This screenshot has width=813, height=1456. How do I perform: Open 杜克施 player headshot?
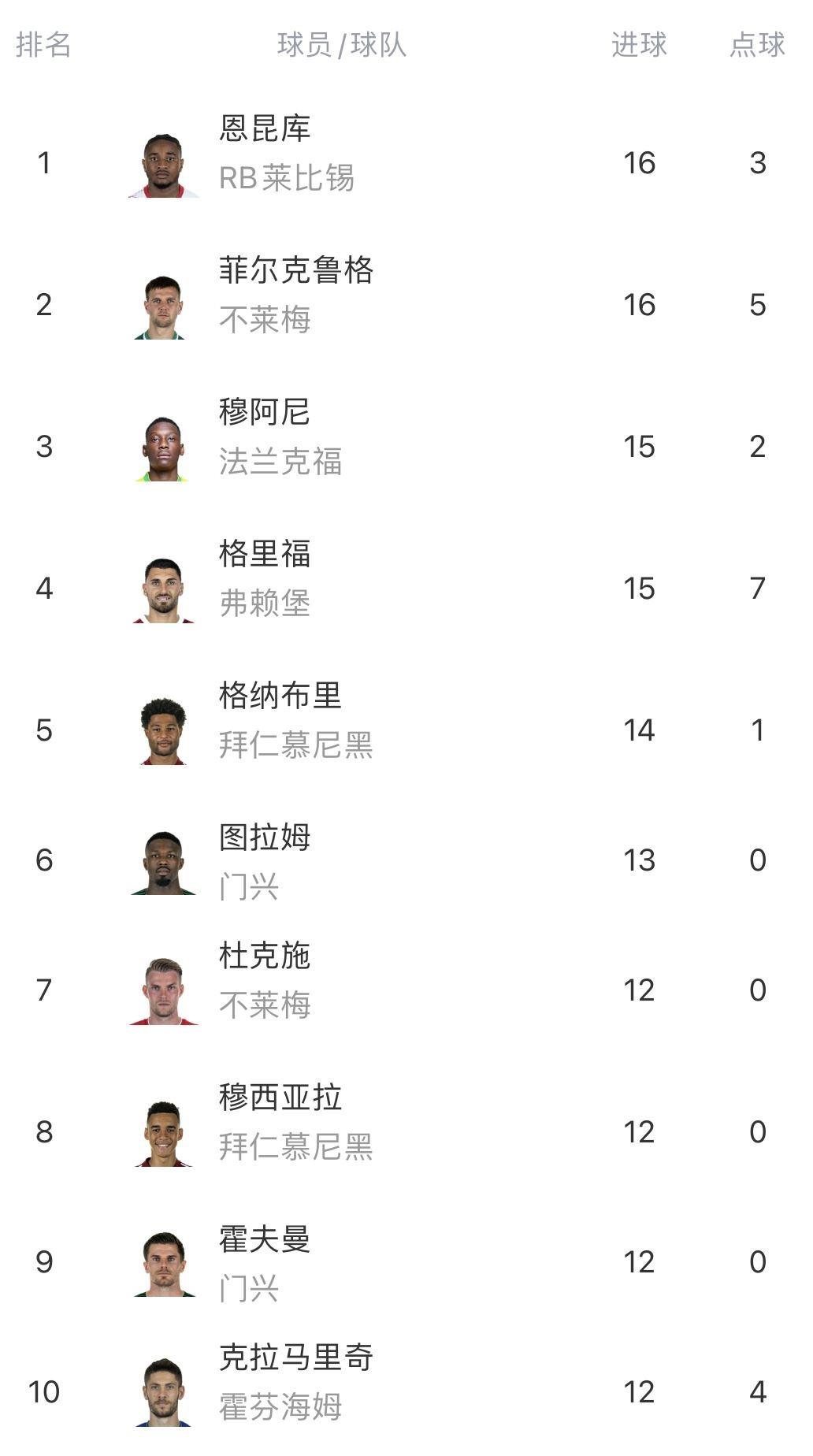point(164,991)
